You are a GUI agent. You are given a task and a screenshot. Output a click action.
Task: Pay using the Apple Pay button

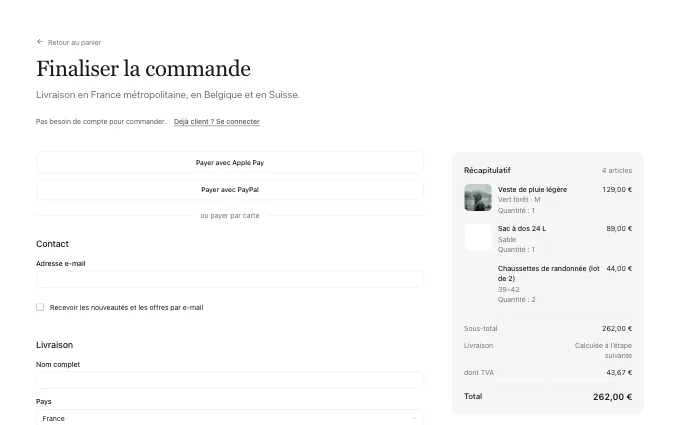[x=230, y=163]
